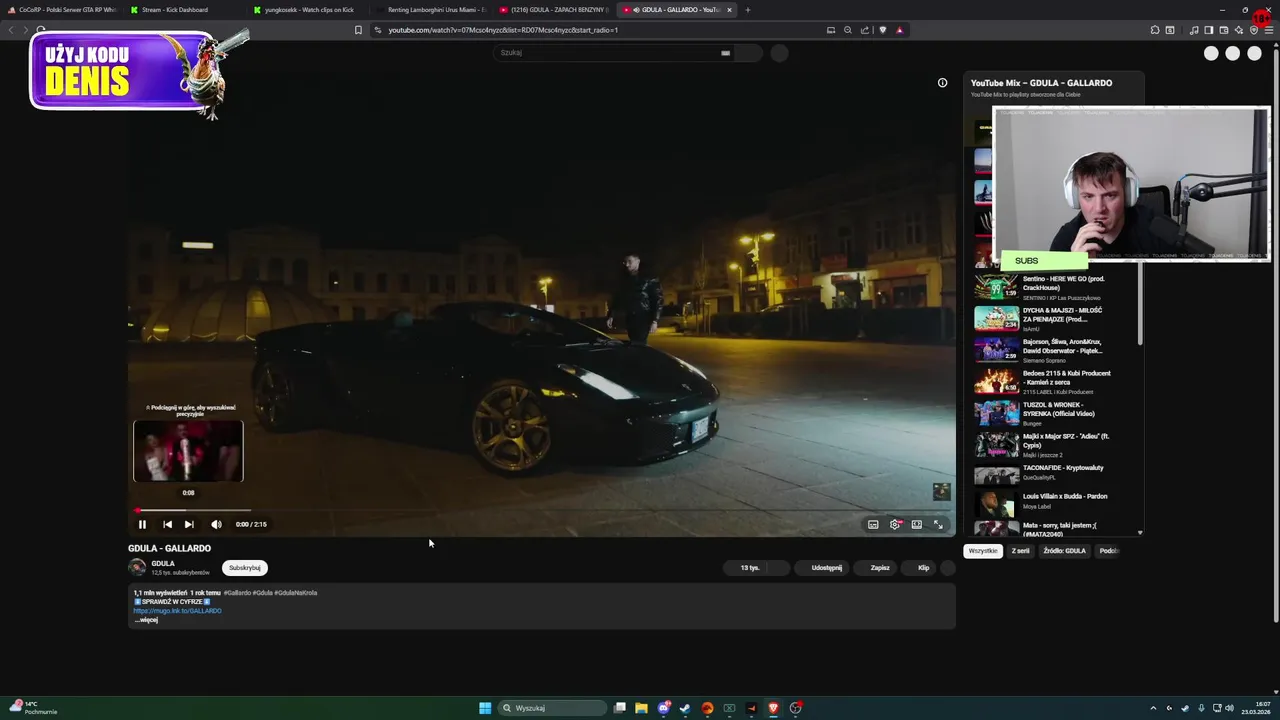This screenshot has width=1280, height=720.
Task: Open Majki x Major SPZ - Adieu video
Action: click(1055, 445)
